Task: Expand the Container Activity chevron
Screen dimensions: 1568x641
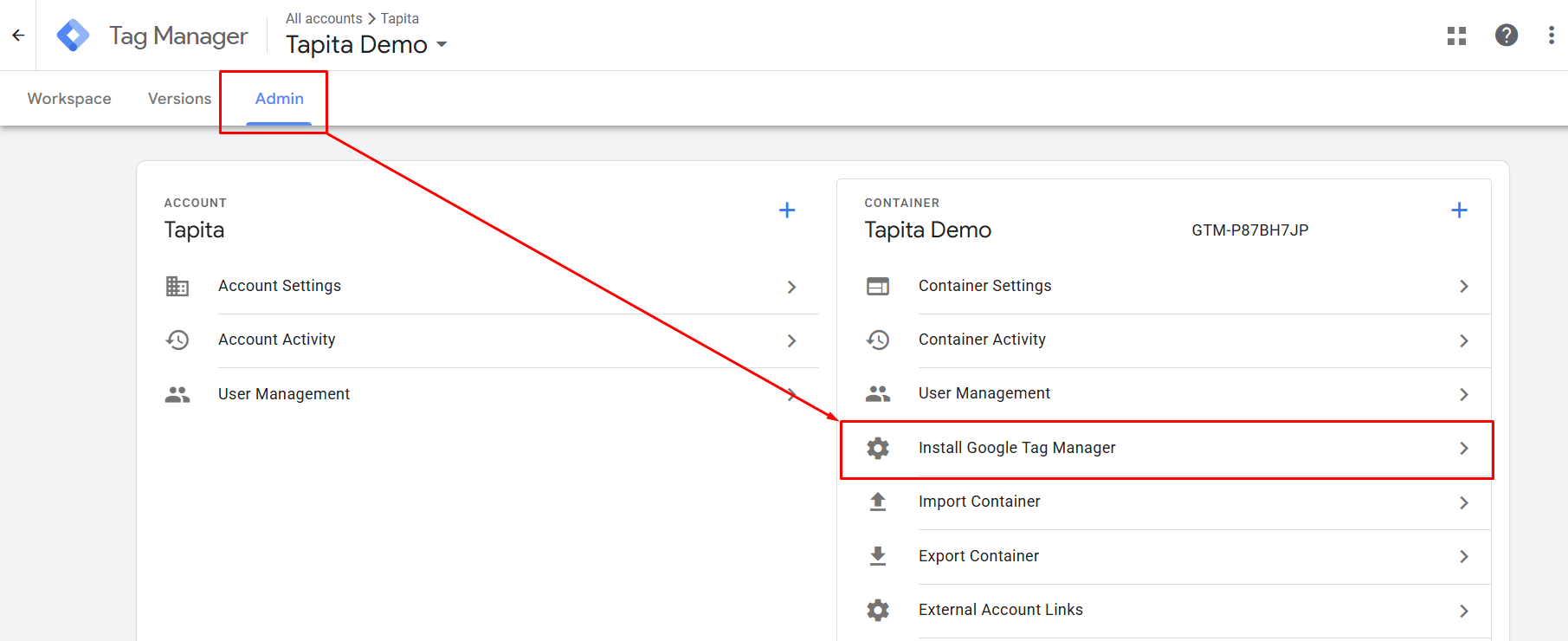Action: pos(1464,340)
